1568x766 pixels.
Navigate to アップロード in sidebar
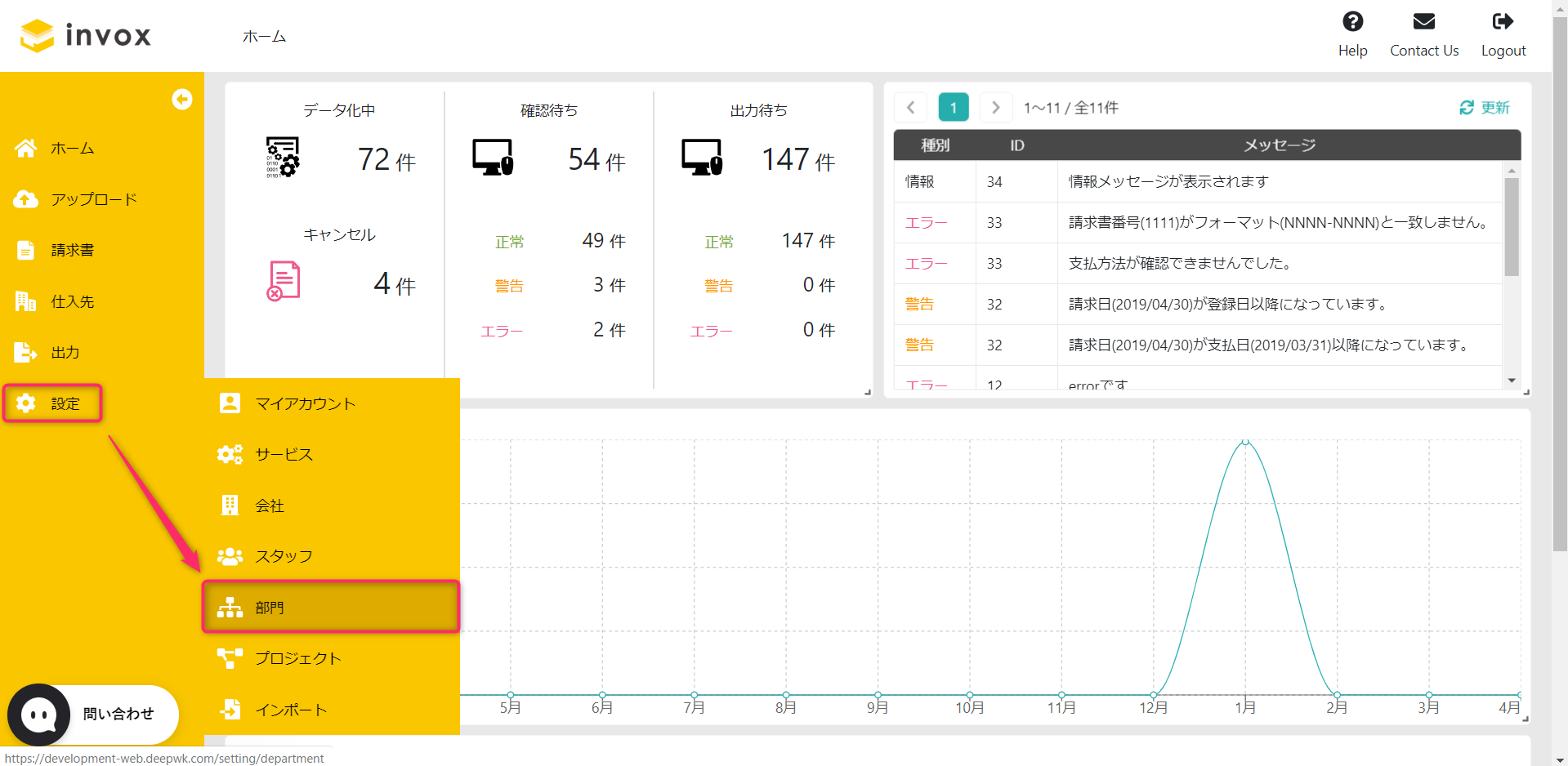coord(93,199)
